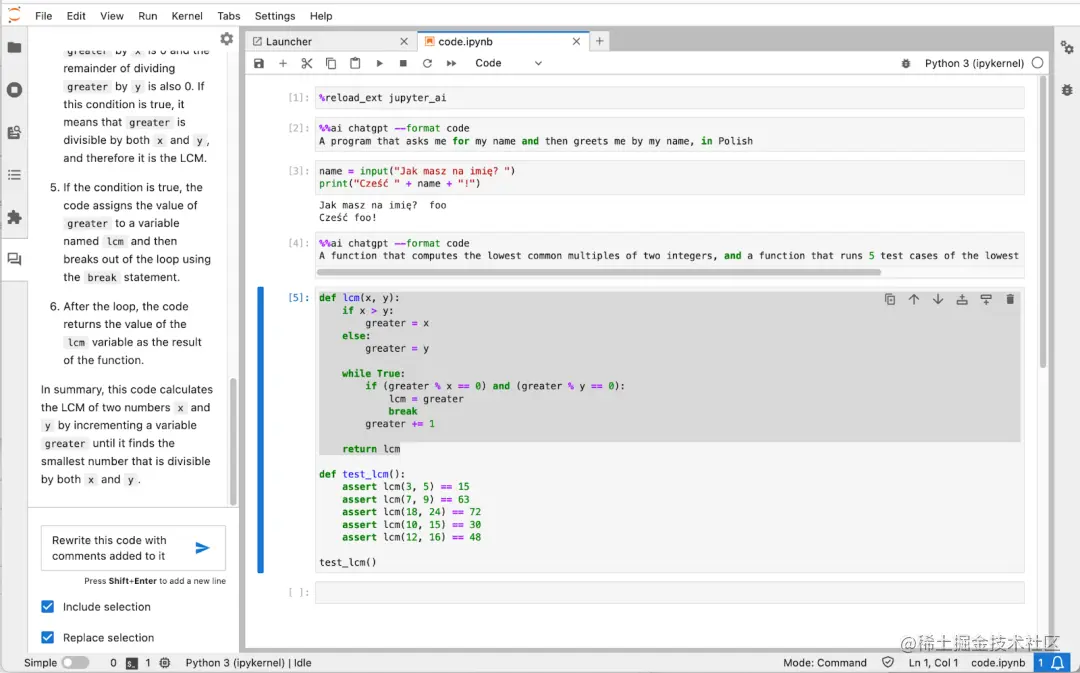
Task: Click the notebook vertical scrollbar
Action: coord(1043,222)
